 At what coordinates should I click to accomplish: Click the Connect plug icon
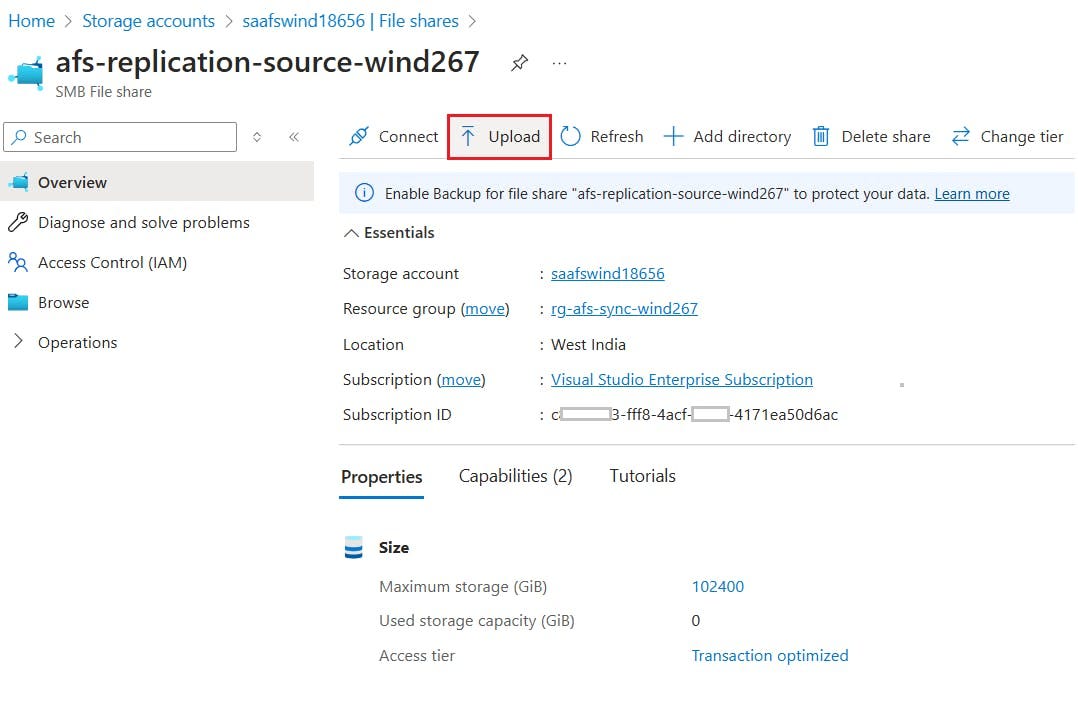click(x=359, y=136)
